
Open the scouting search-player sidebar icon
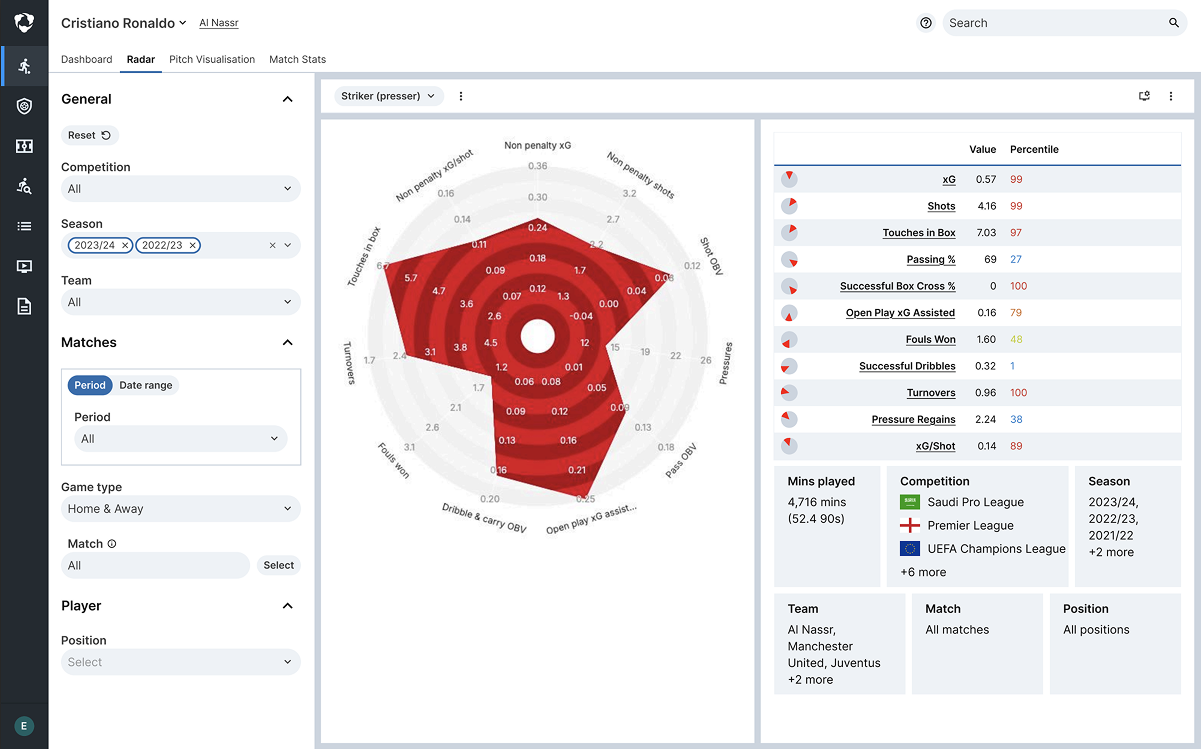tap(24, 186)
